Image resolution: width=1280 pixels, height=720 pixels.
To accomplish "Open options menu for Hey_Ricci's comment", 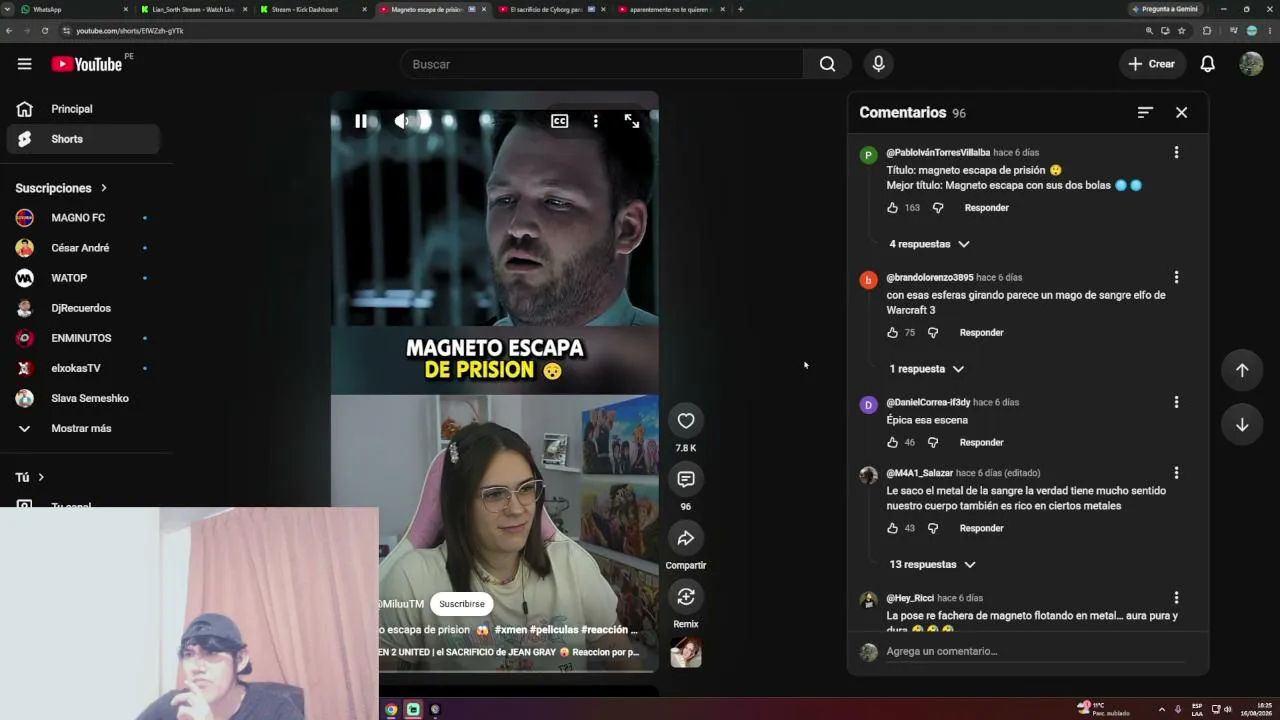I will pyautogui.click(x=1176, y=598).
